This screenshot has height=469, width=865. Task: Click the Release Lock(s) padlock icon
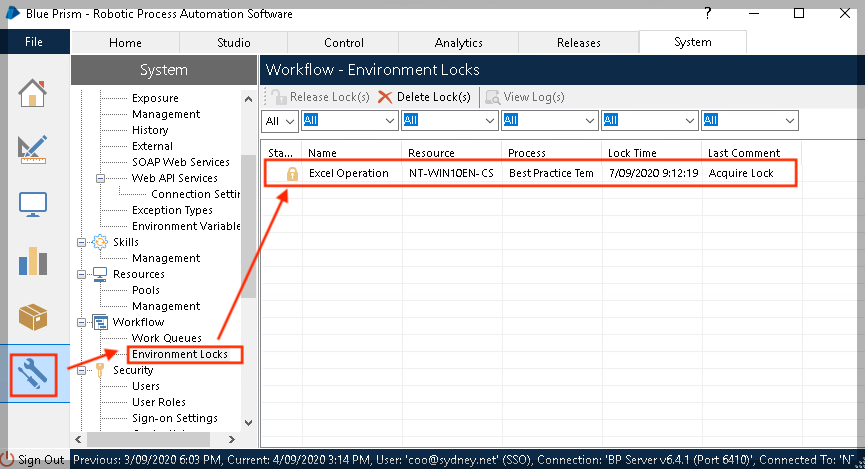pos(279,97)
